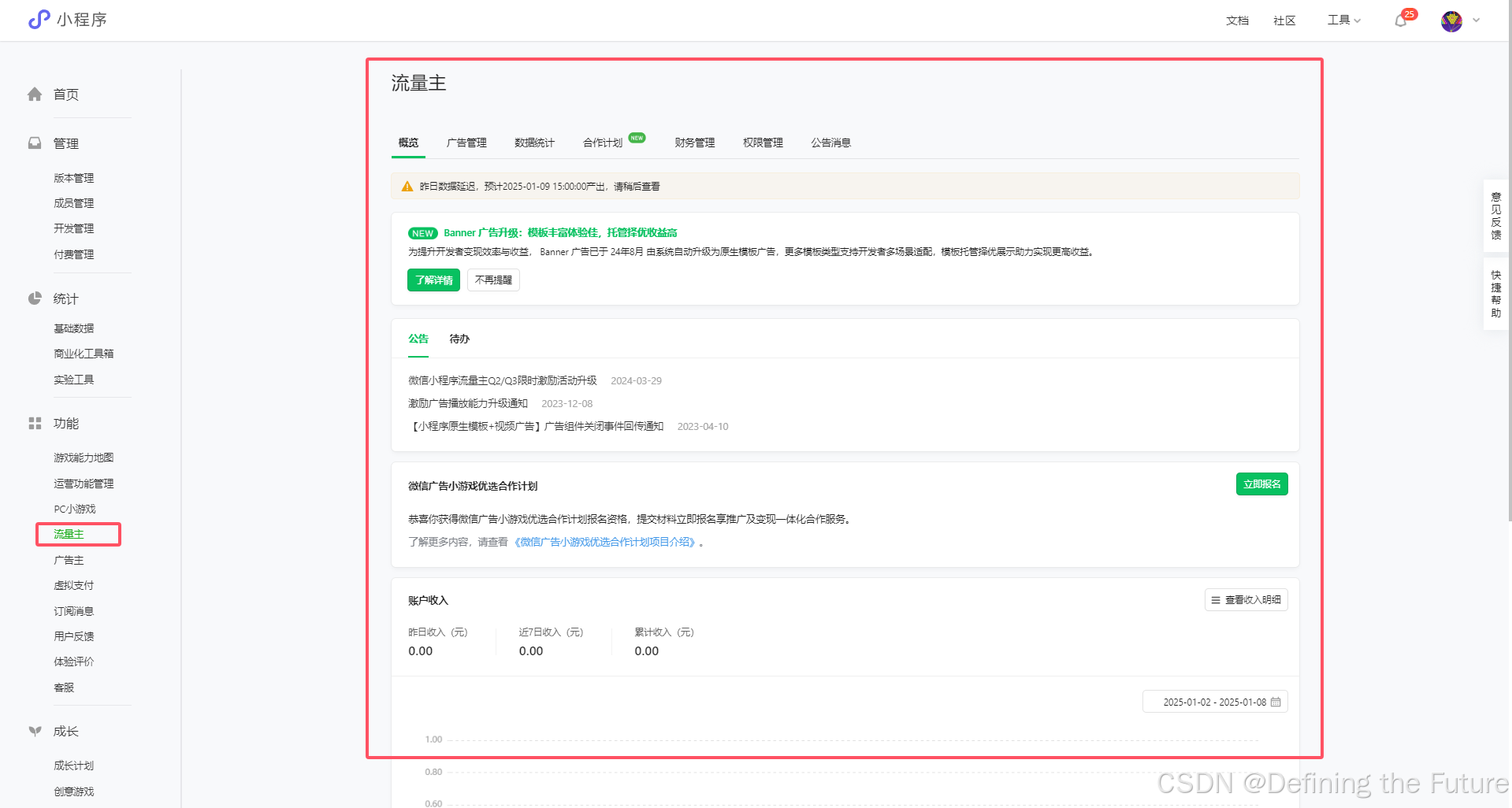
Task: Switch to the 广告管理 tab
Action: click(466, 143)
